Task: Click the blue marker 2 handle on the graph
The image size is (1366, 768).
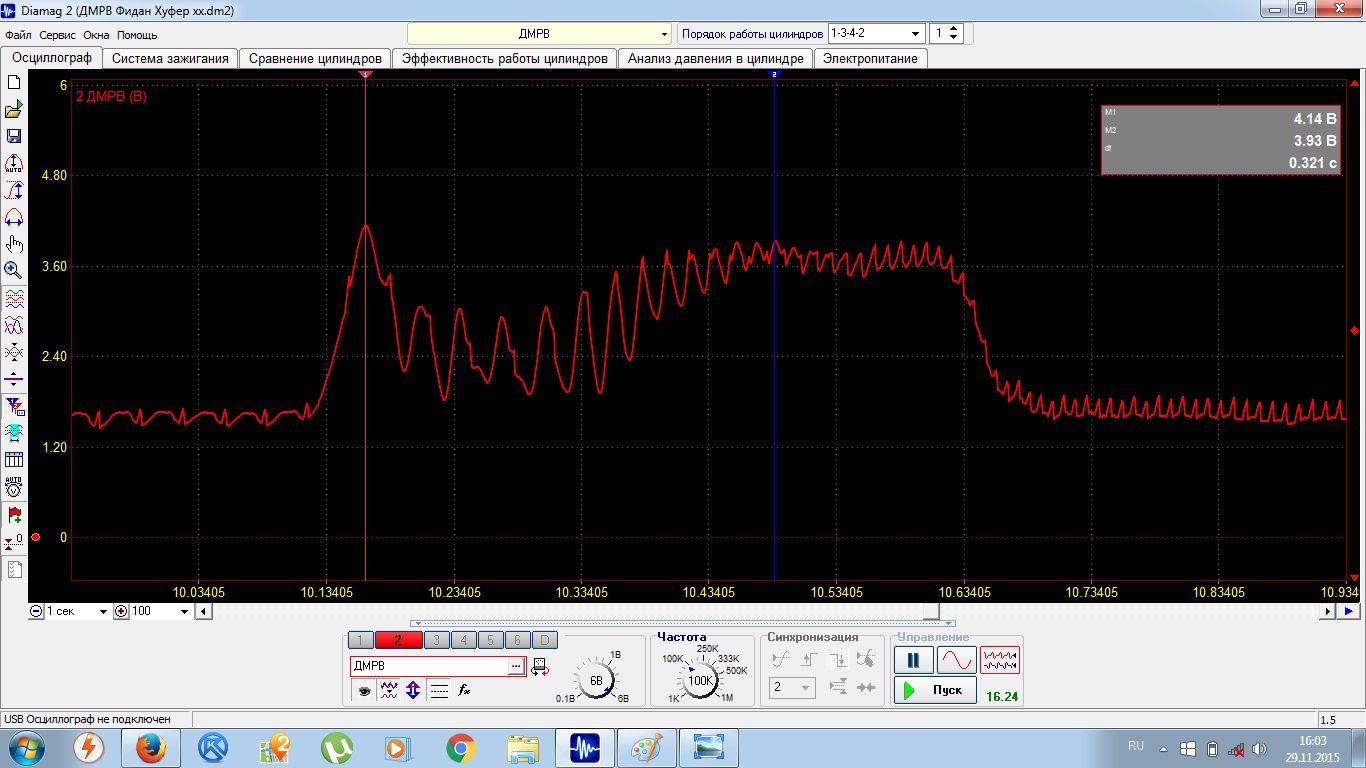Action: point(774,74)
